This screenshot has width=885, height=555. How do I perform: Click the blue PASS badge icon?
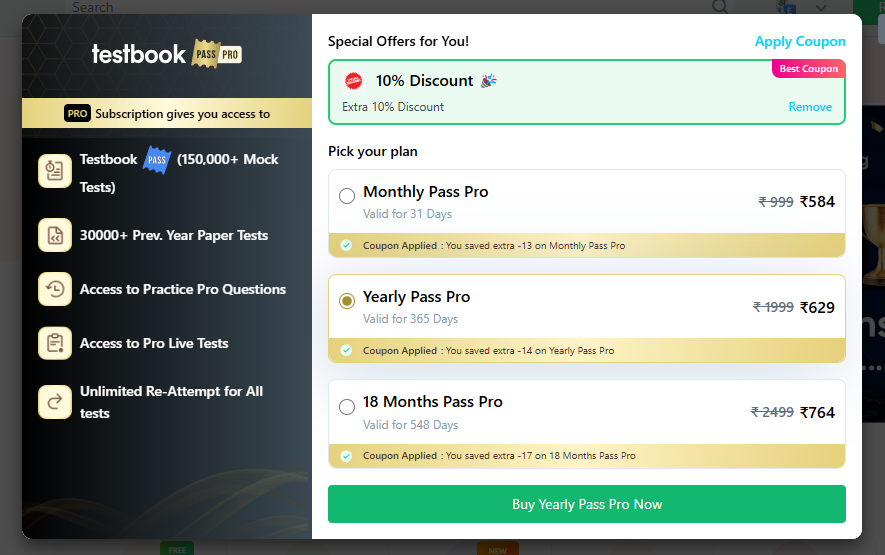click(x=157, y=160)
